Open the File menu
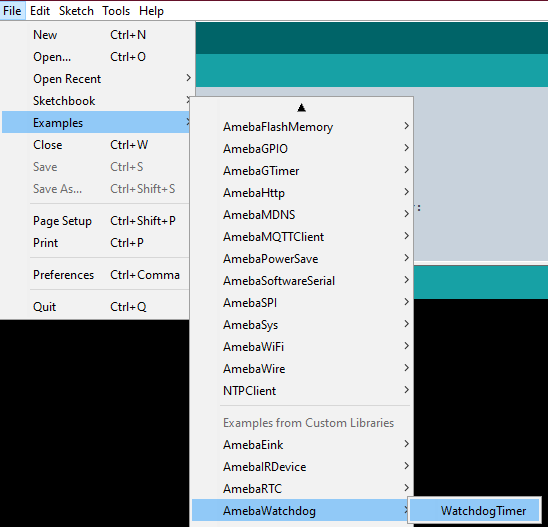Viewport: 548px width, 527px height. click(x=13, y=11)
